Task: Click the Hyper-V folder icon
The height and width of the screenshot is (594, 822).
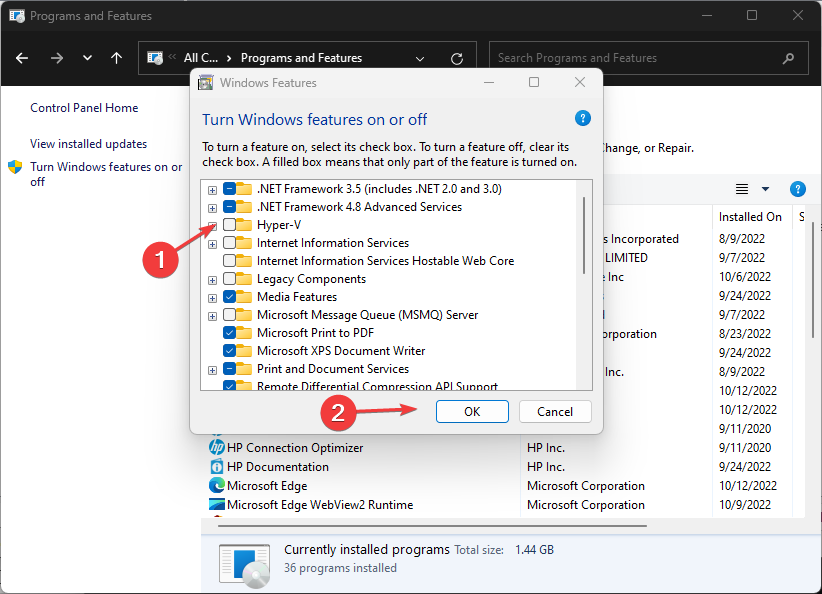Action: pos(244,225)
